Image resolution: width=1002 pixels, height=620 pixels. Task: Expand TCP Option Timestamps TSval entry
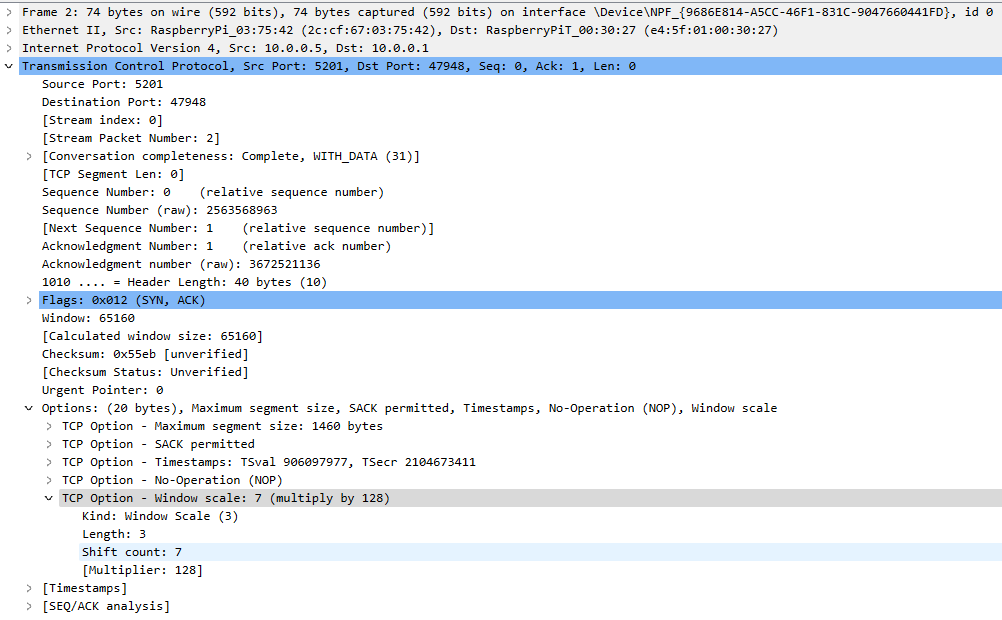[49, 462]
